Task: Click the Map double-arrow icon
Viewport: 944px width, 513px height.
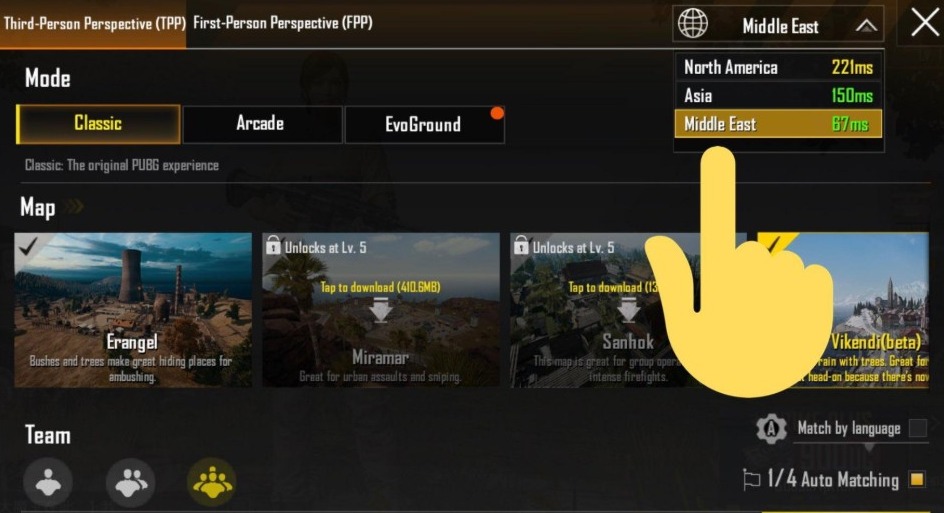Action: pyautogui.click(x=75, y=207)
